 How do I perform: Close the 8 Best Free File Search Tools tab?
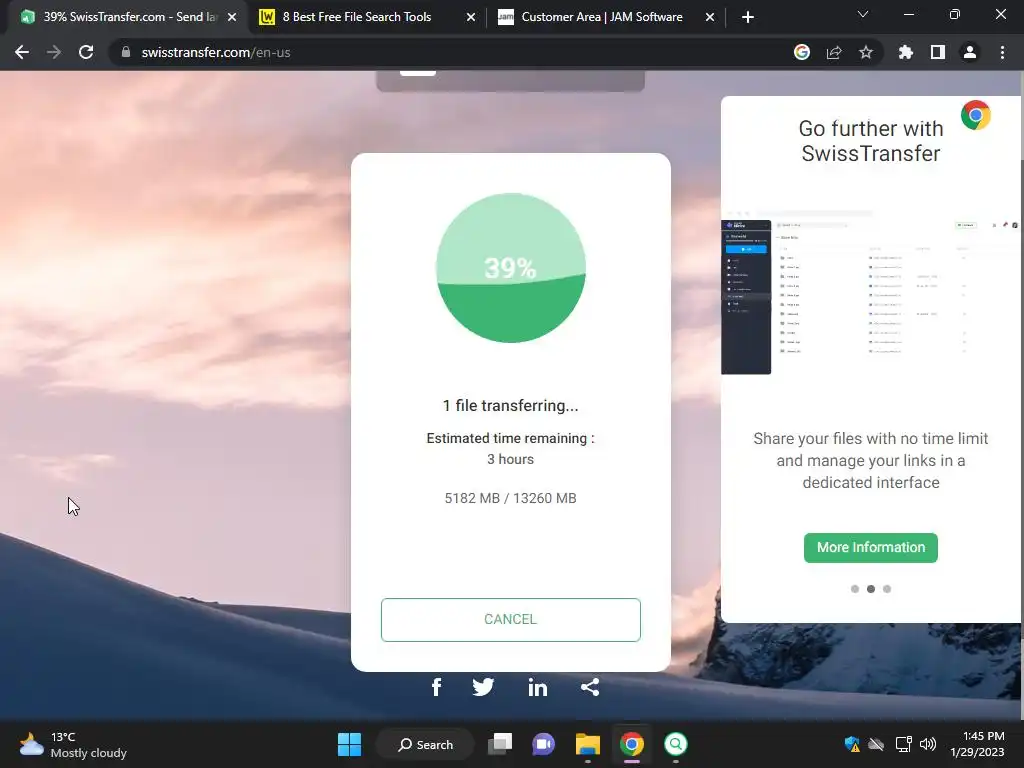coord(471,18)
